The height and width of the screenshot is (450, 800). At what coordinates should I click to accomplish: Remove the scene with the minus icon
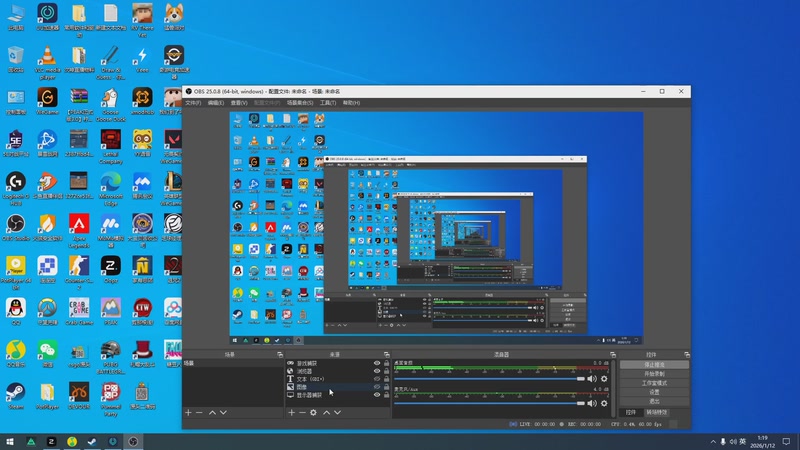coord(199,412)
